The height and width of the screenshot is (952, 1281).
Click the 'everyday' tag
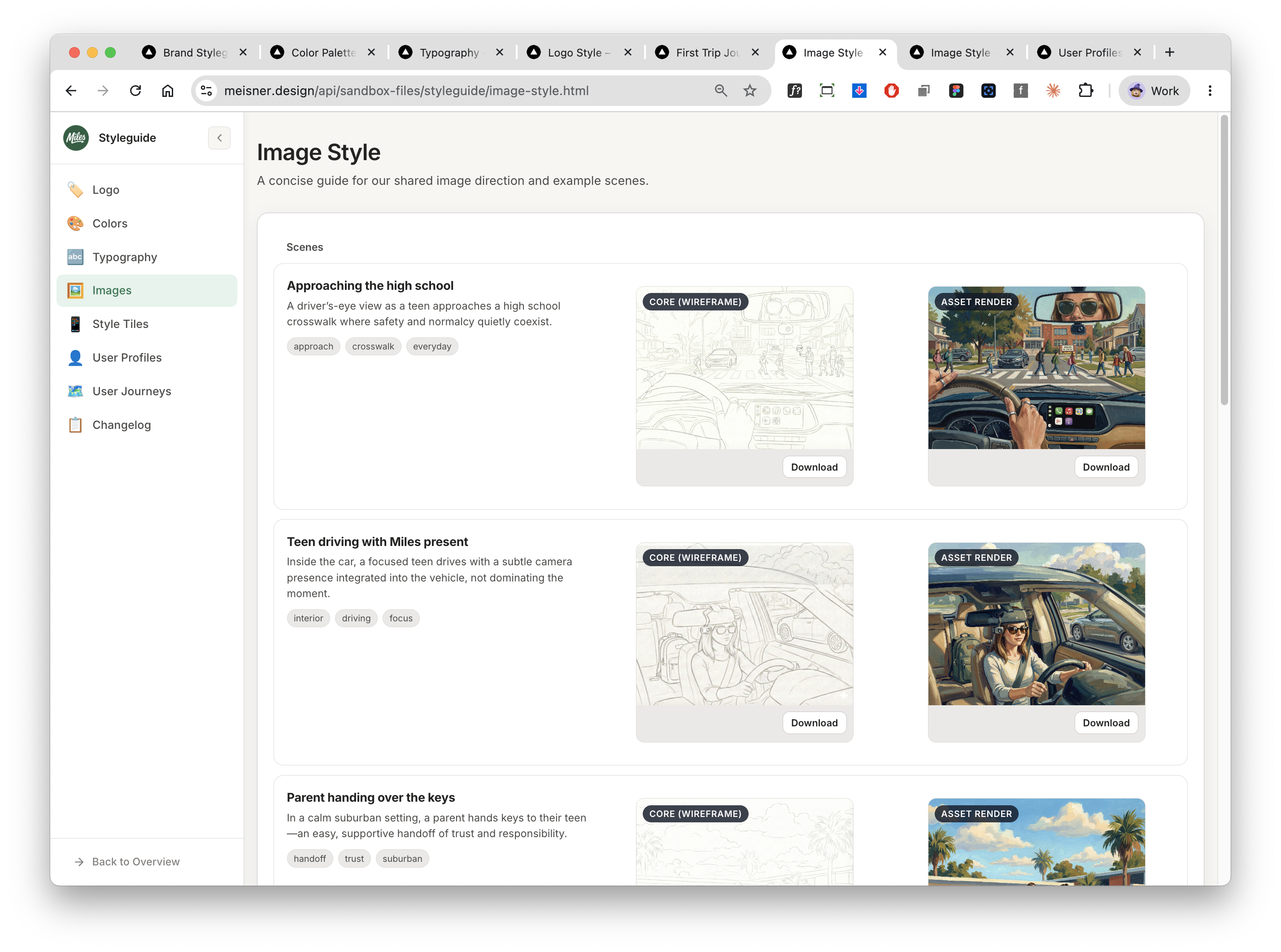(x=432, y=346)
